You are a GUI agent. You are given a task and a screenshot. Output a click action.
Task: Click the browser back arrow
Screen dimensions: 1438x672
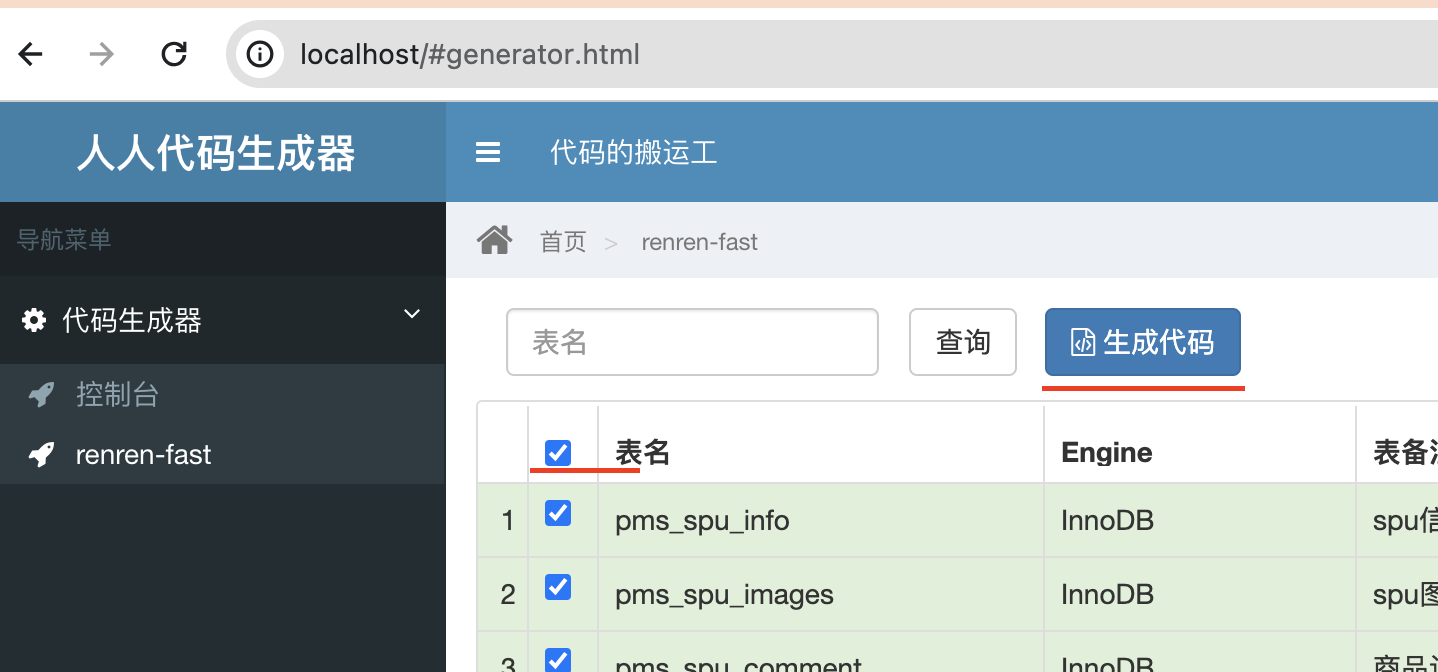[31, 54]
